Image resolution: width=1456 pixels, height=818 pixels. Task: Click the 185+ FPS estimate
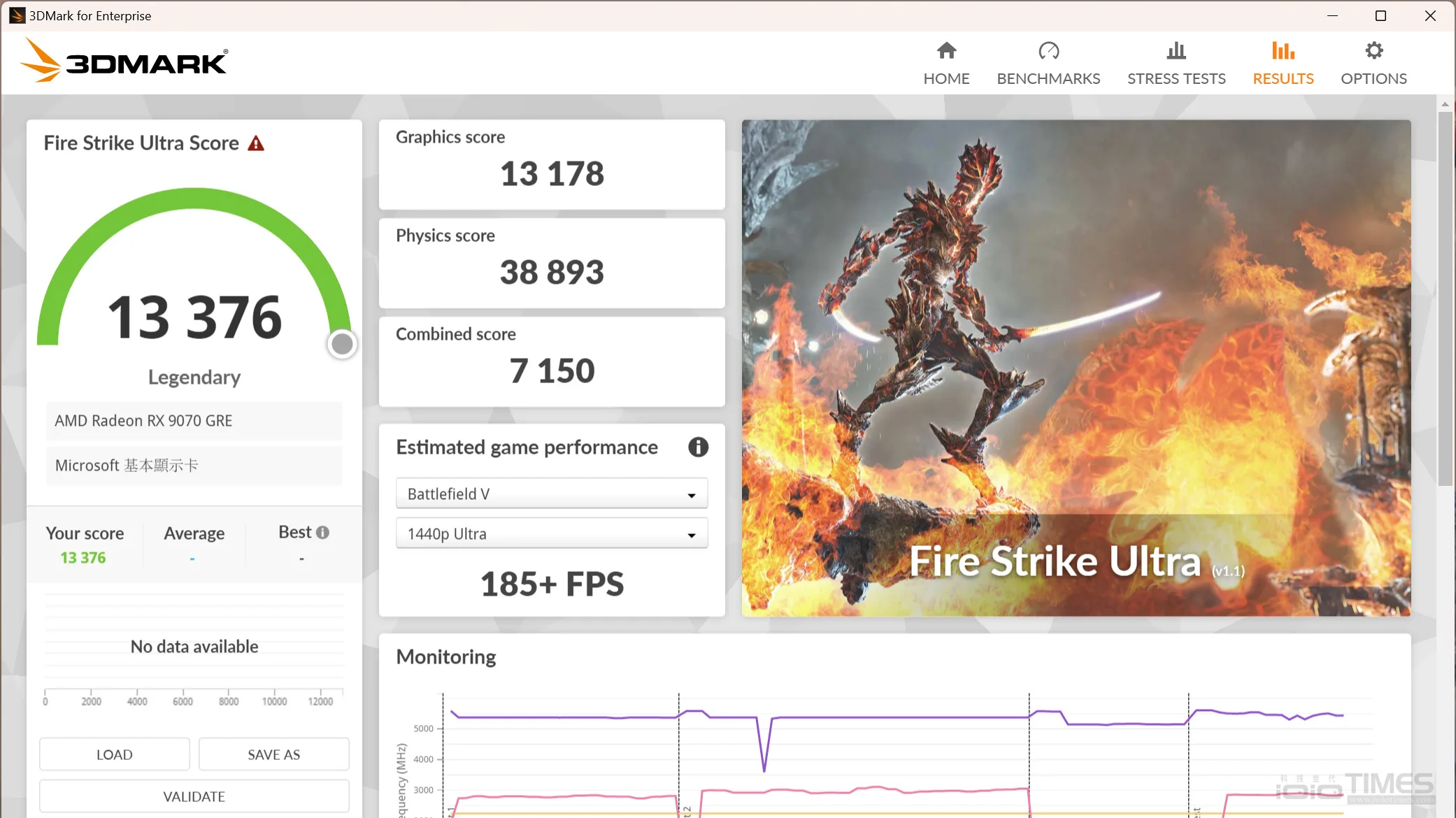click(552, 584)
